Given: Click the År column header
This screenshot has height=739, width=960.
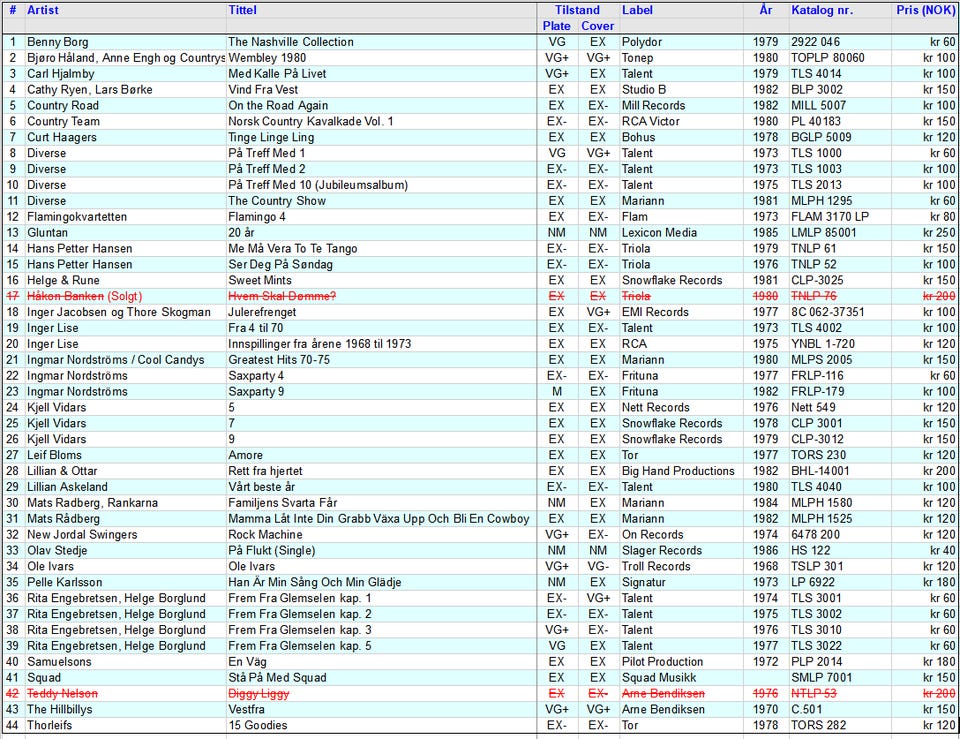Looking at the screenshot, I should pyautogui.click(x=766, y=10).
